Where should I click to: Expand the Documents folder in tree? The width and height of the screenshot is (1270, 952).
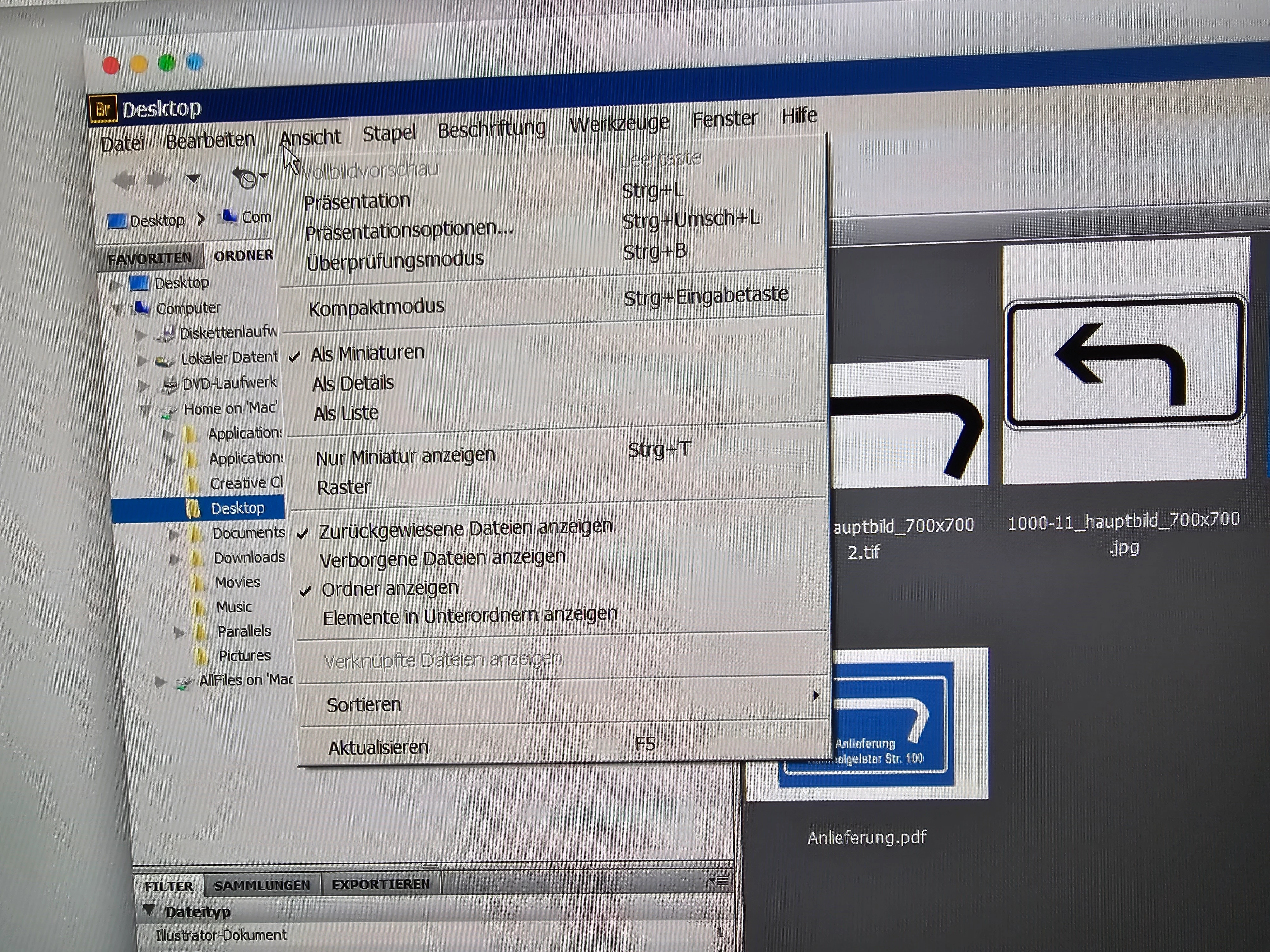pyautogui.click(x=174, y=534)
